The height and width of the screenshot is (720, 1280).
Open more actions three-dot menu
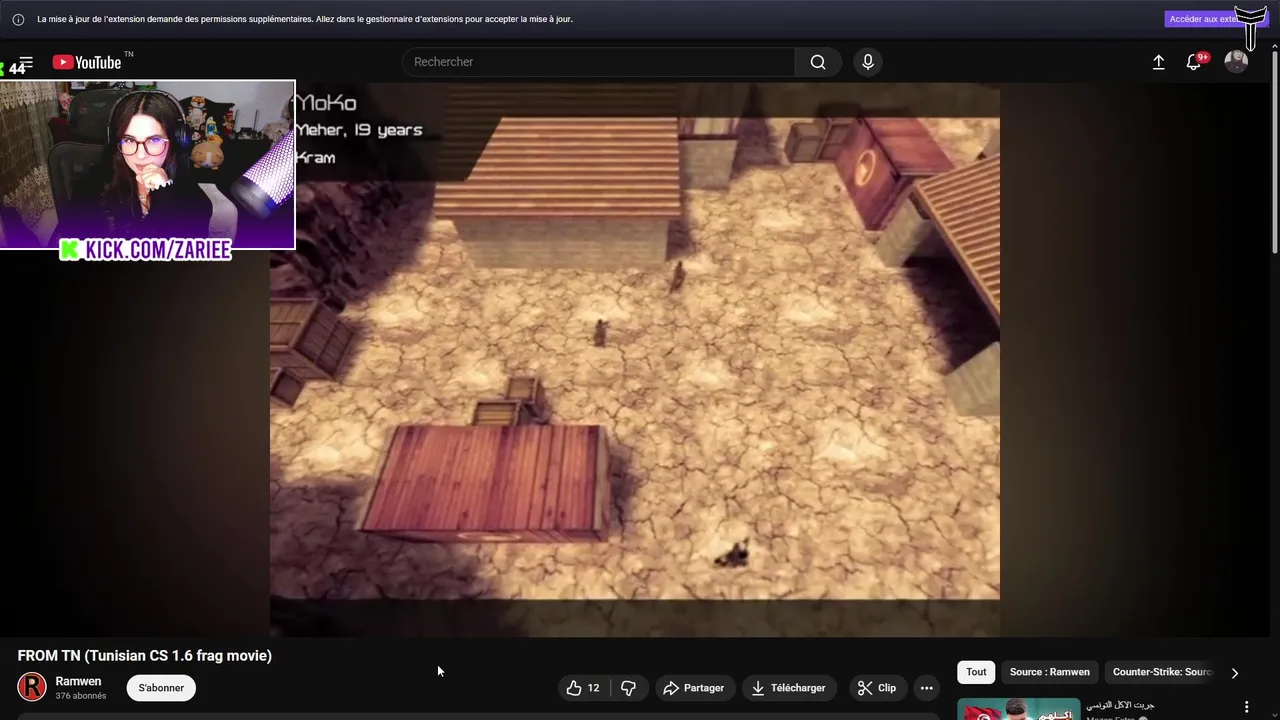pos(926,688)
